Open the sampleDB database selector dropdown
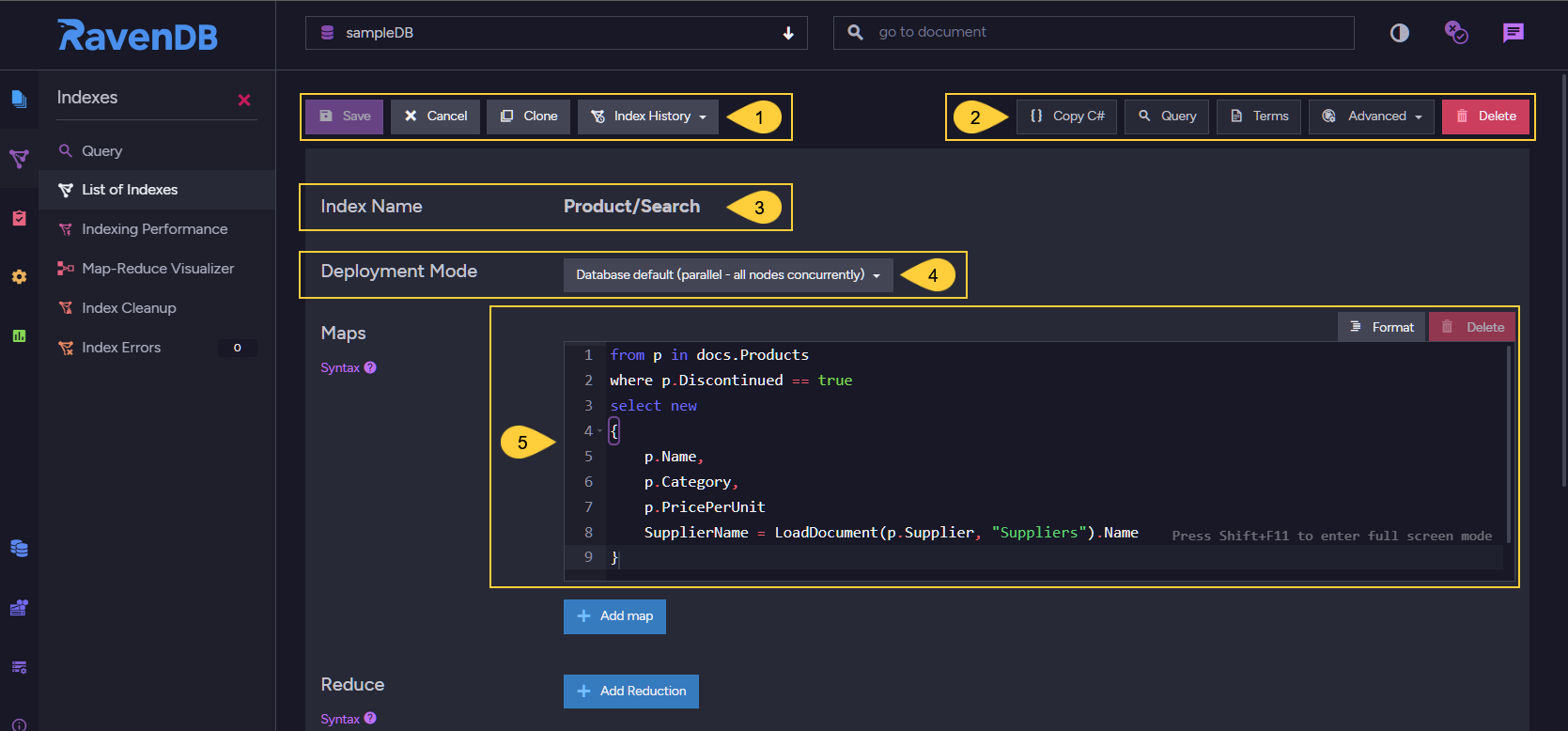This screenshot has width=1568, height=731. coord(556,33)
